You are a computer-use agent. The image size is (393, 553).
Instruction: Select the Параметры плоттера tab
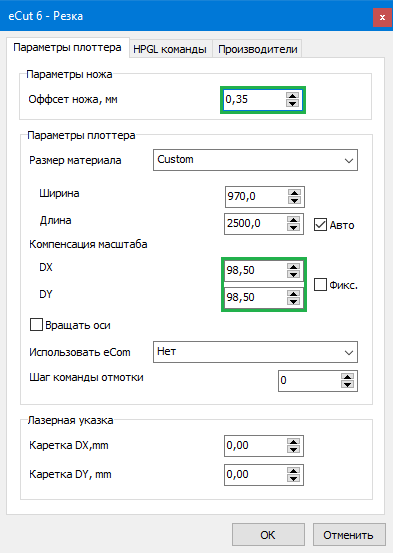[68, 48]
